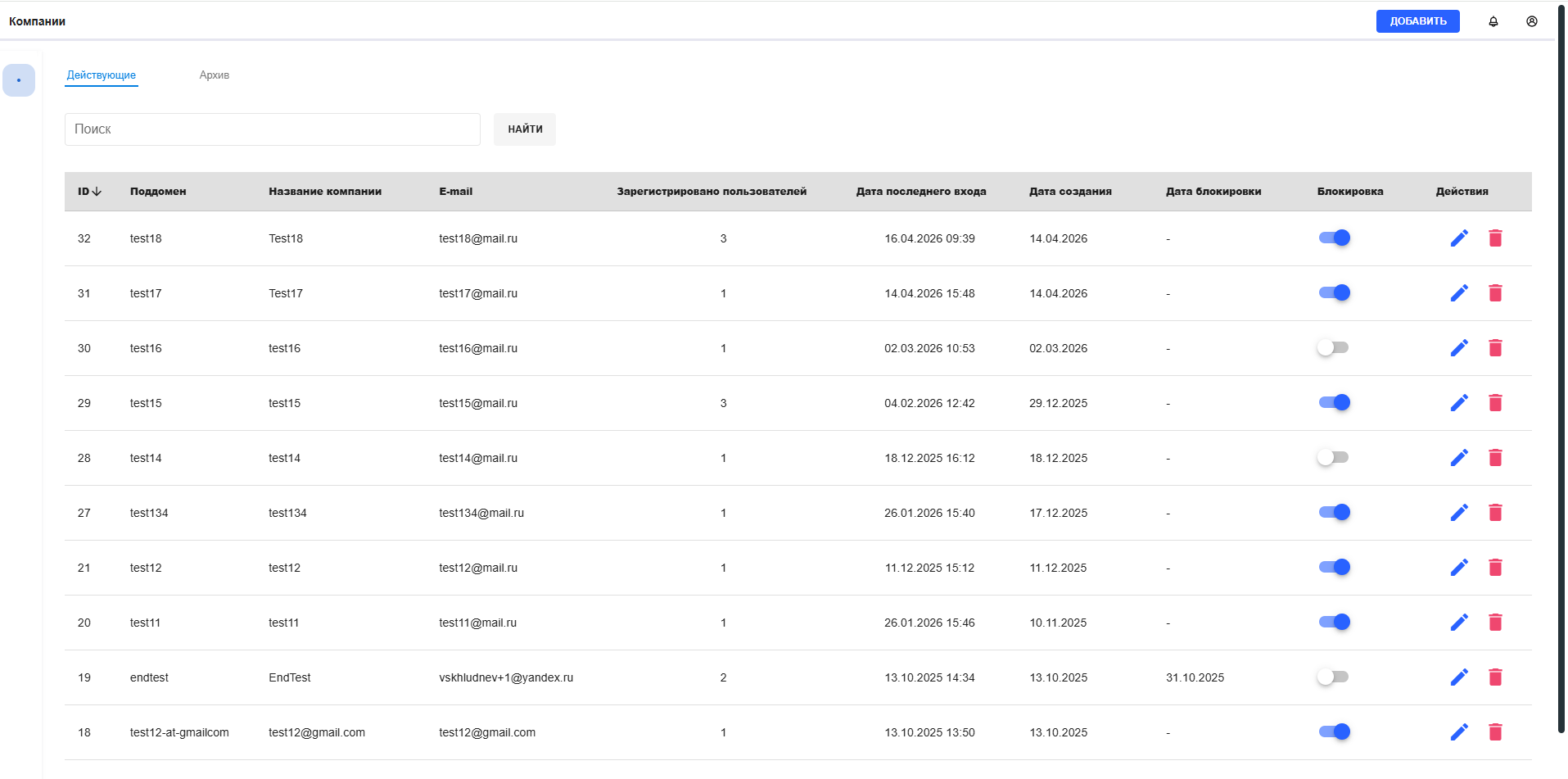The width and height of the screenshot is (1568, 779).
Task: Enable blocking switch for endtest
Action: (1333, 677)
